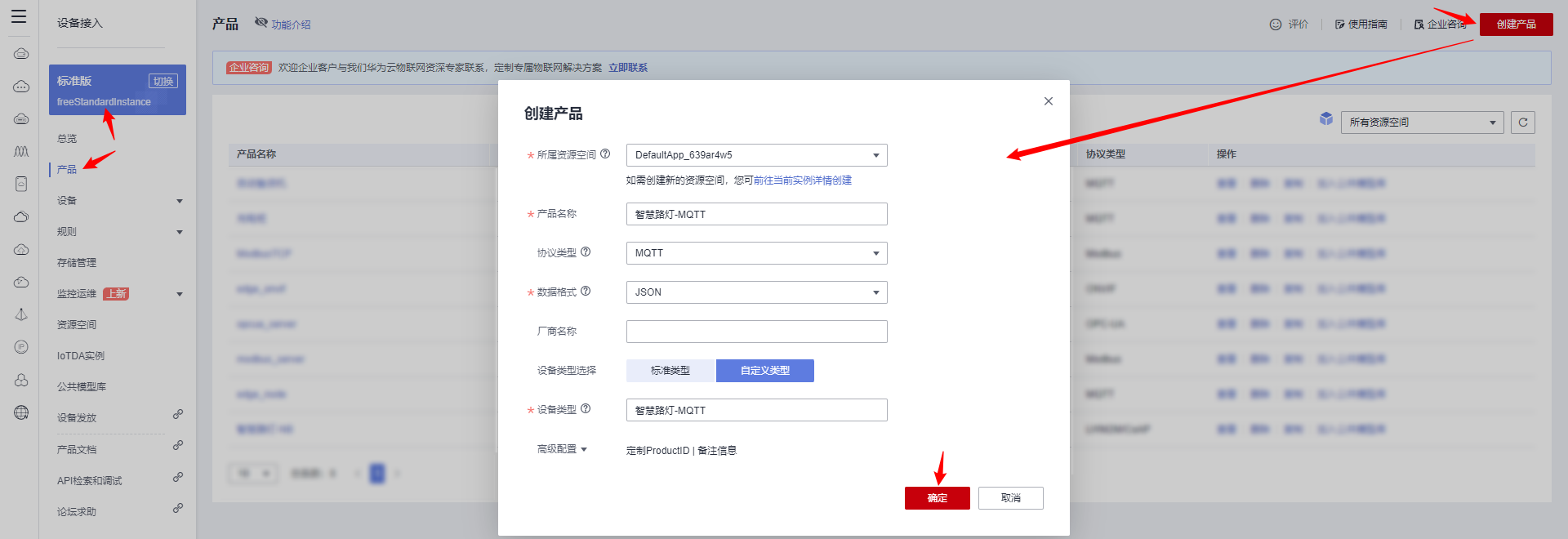Click external link icon next to 设备发放
This screenshot has height=539, width=1568.
[x=177, y=415]
